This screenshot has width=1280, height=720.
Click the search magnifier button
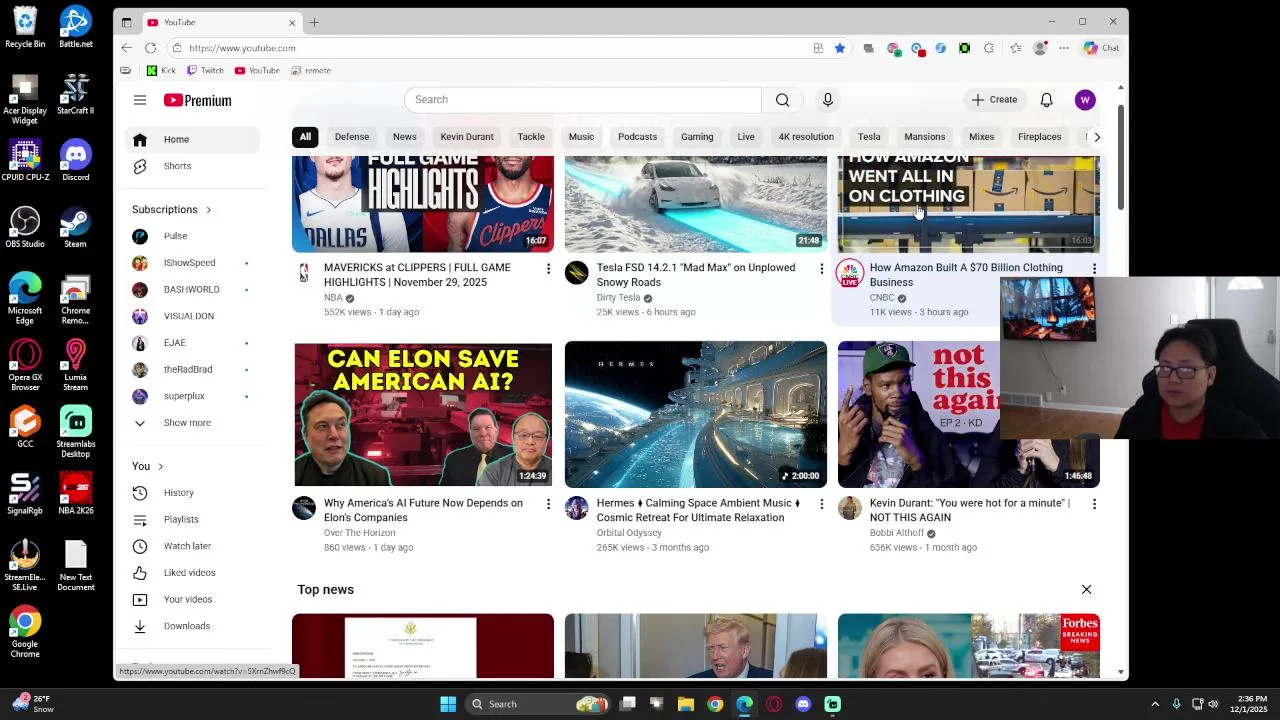[782, 100]
